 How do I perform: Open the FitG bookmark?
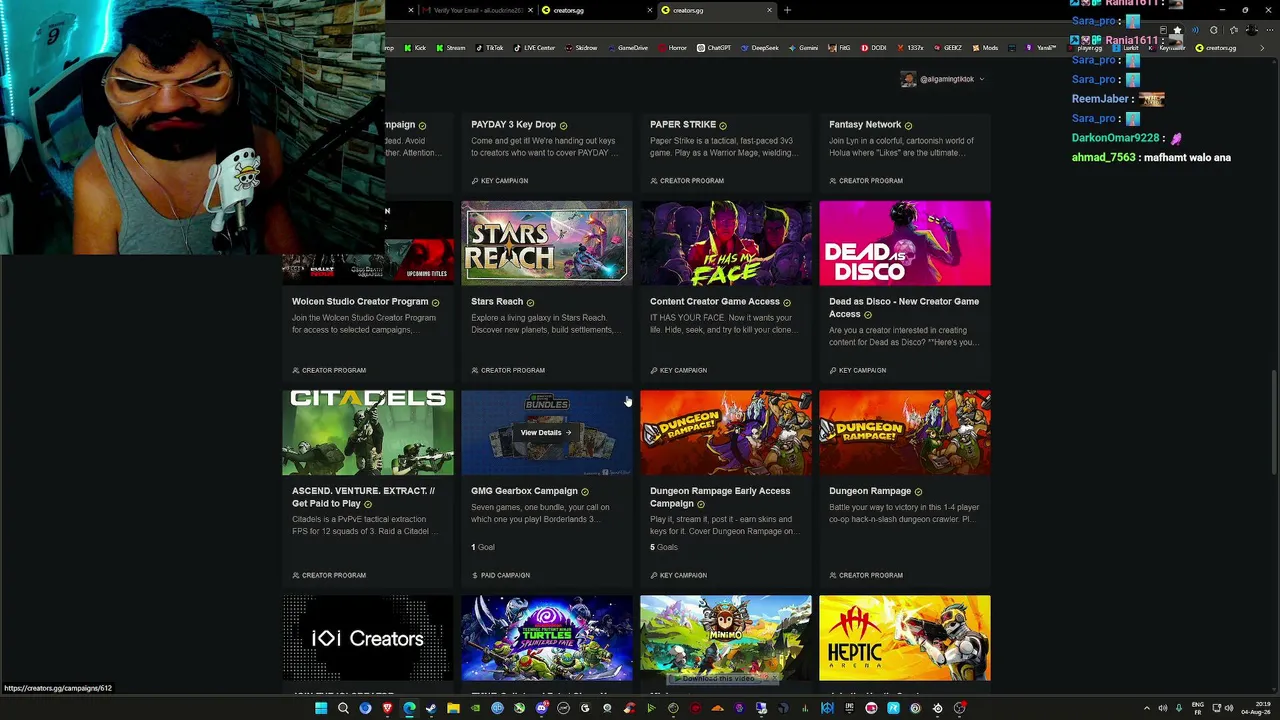(x=840, y=48)
